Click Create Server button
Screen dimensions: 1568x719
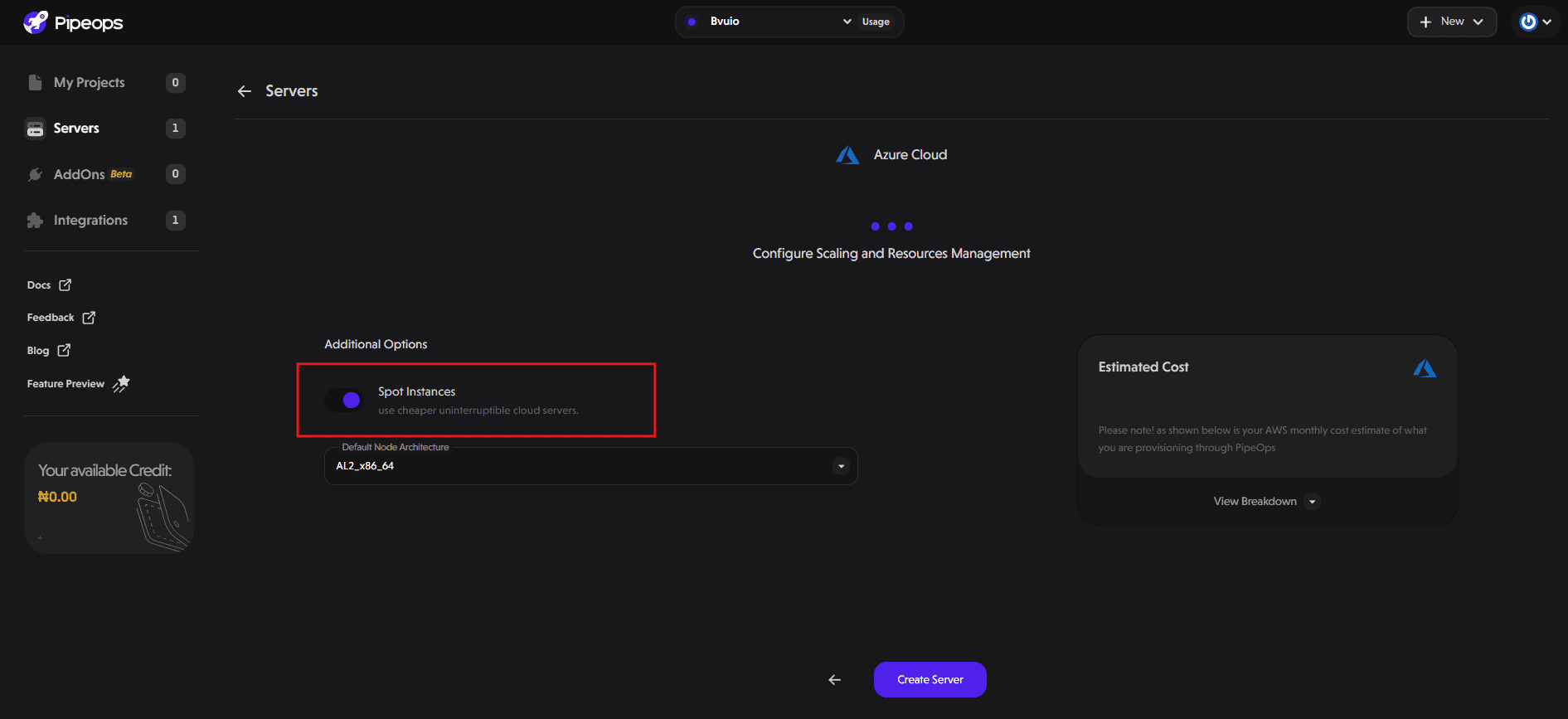(930, 679)
